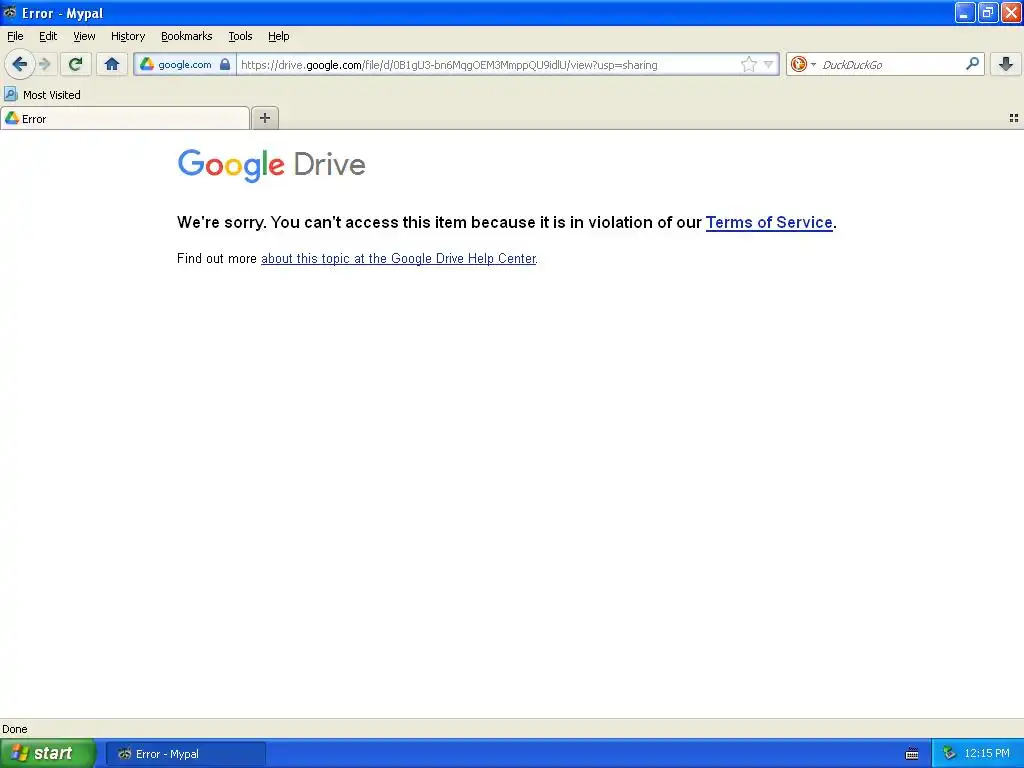This screenshot has height=768, width=1024.
Task: Open the Help menu
Action: pyautogui.click(x=278, y=36)
